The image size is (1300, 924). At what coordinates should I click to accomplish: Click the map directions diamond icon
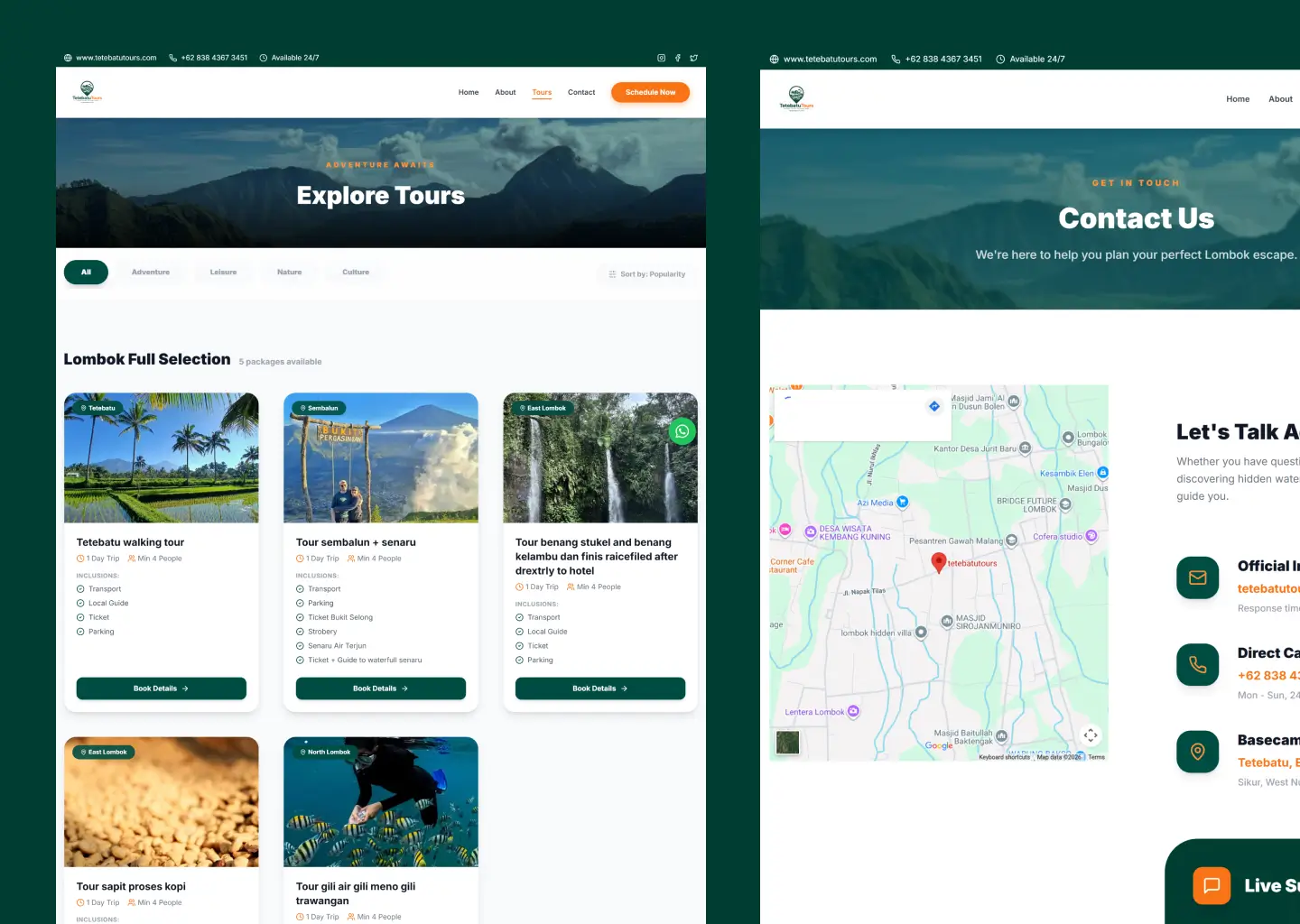click(934, 406)
